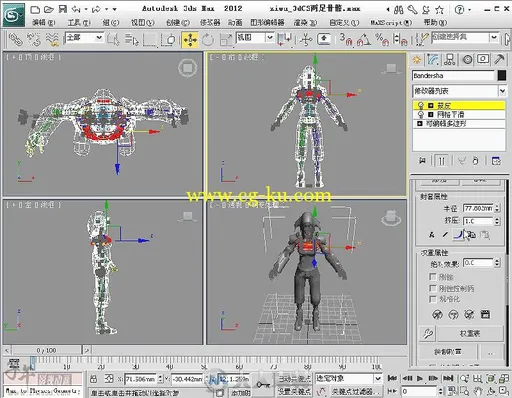The image size is (512, 398).
Task: Click the Configure Modifier Sets icon
Action: [x=496, y=161]
